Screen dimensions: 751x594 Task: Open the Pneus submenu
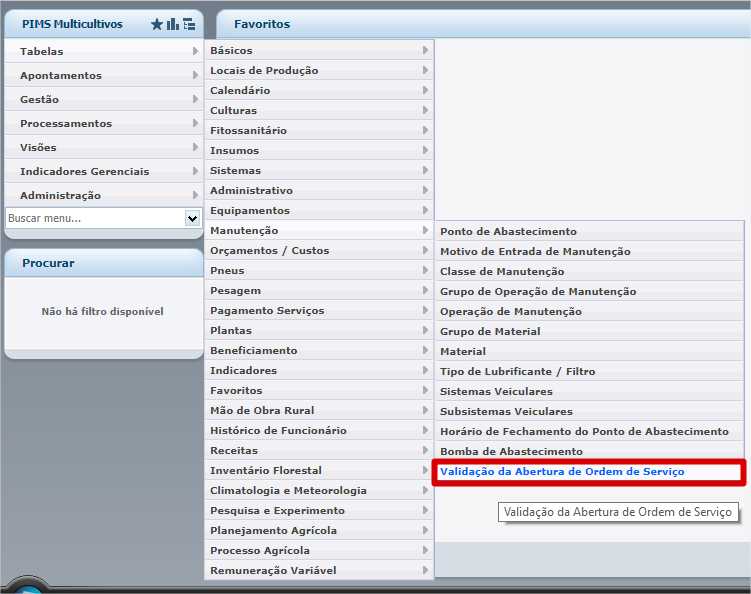(319, 271)
